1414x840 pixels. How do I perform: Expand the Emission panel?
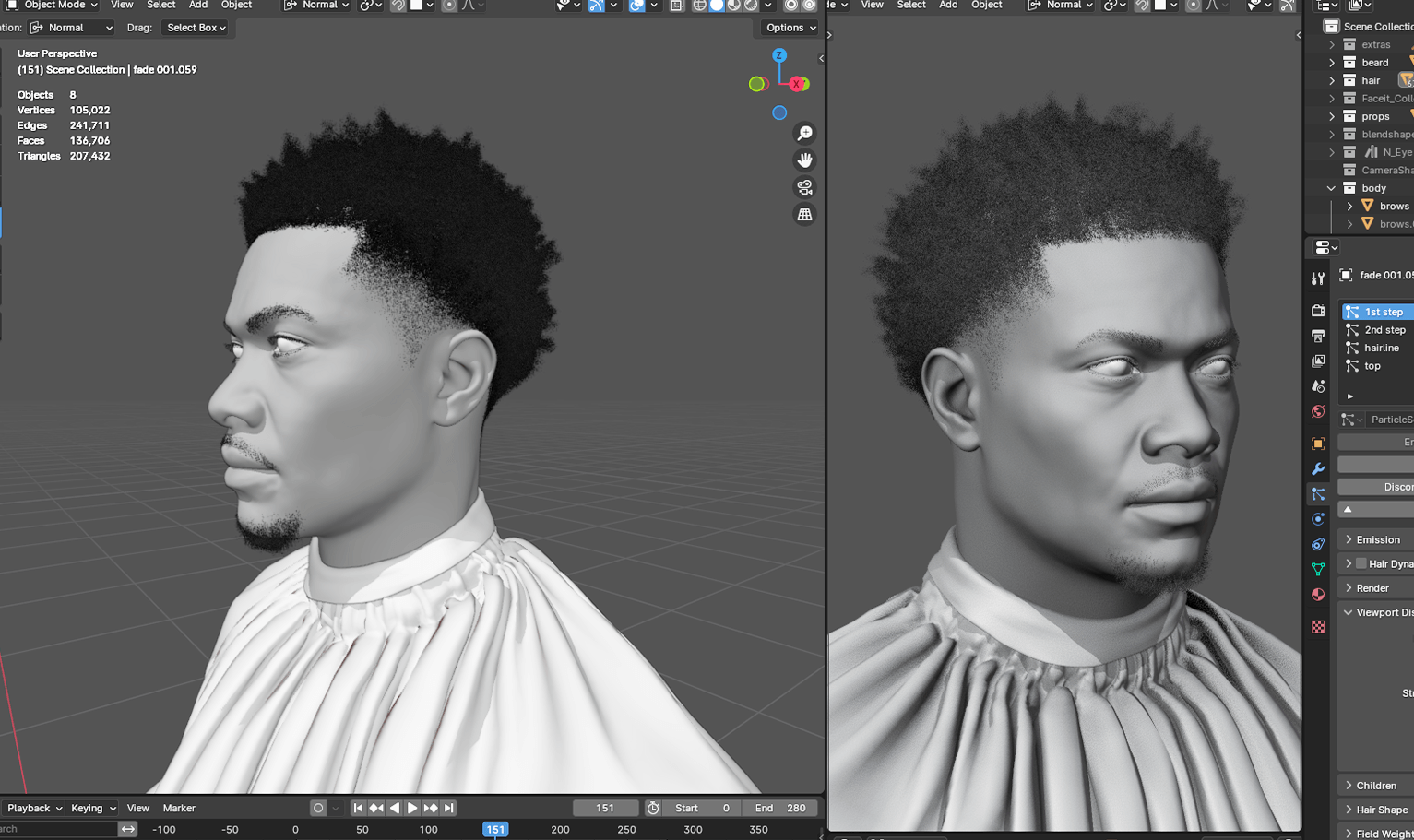point(1376,539)
